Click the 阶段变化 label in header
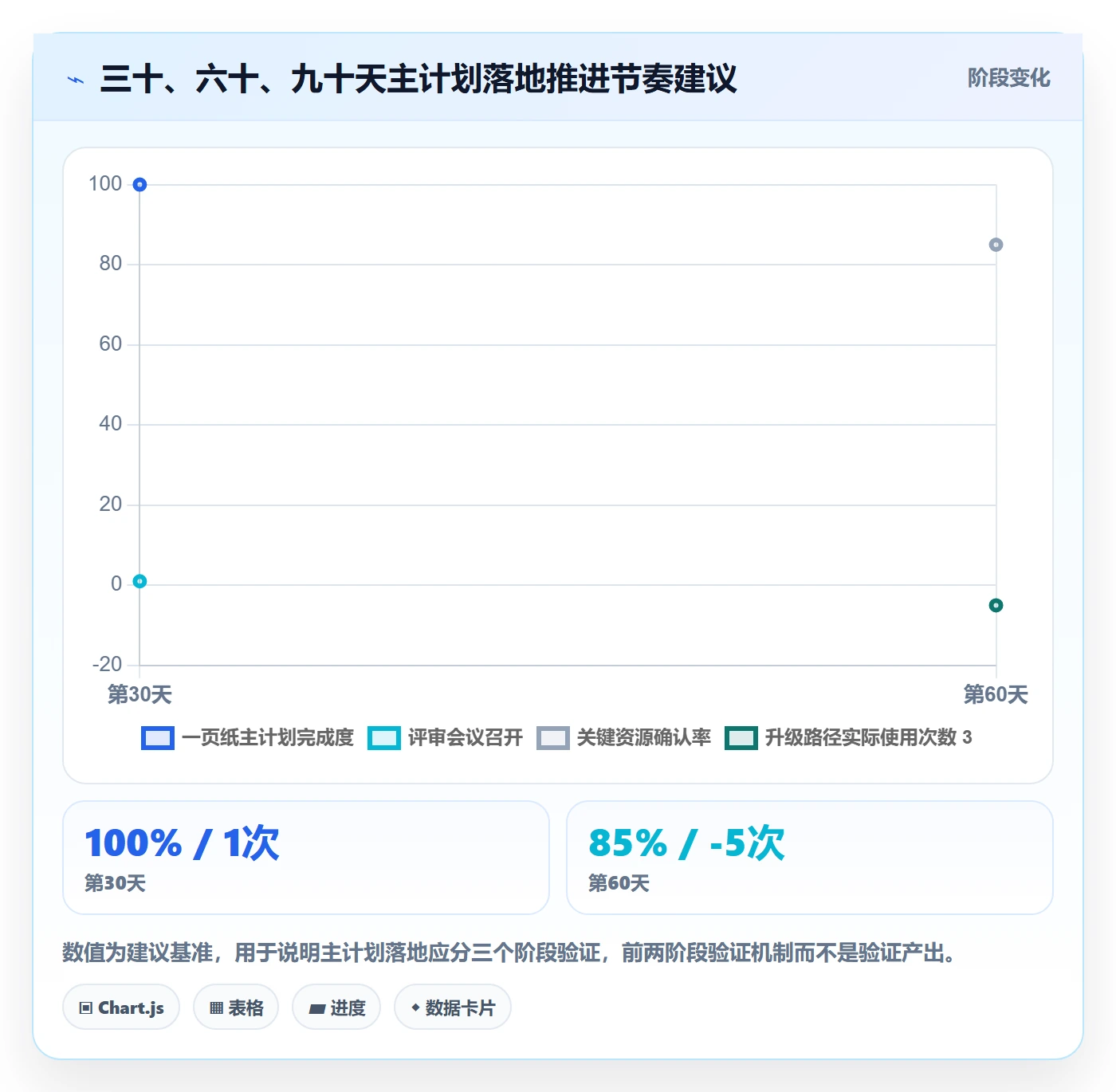This screenshot has height=1092, width=1116. click(1008, 78)
